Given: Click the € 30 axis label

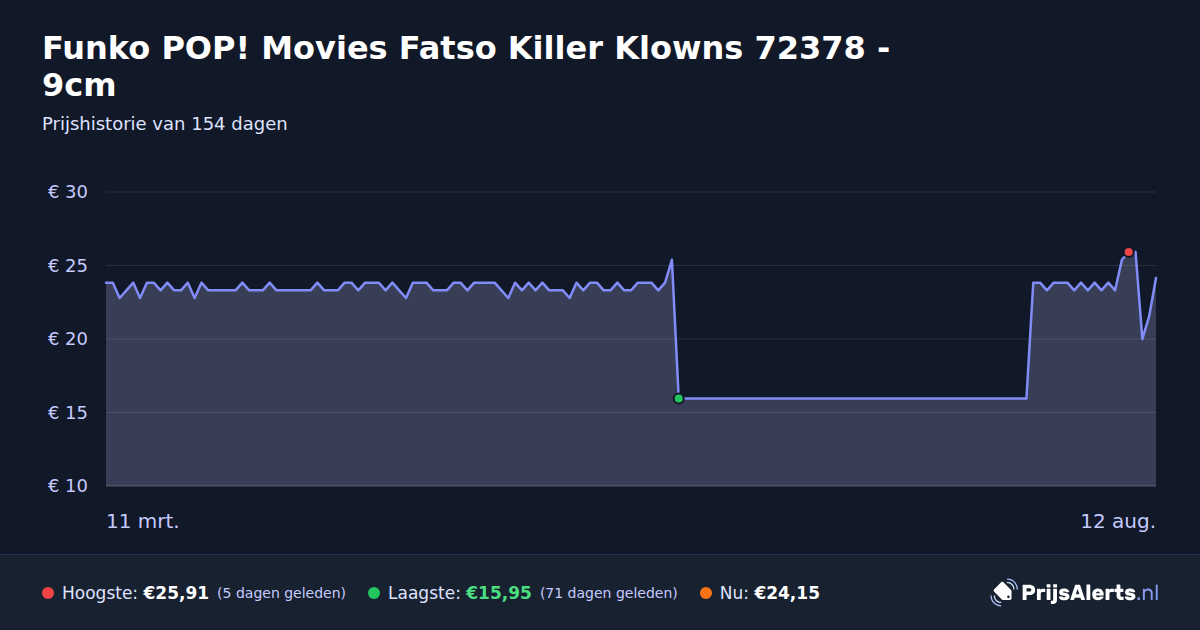Looking at the screenshot, I should [x=68, y=192].
